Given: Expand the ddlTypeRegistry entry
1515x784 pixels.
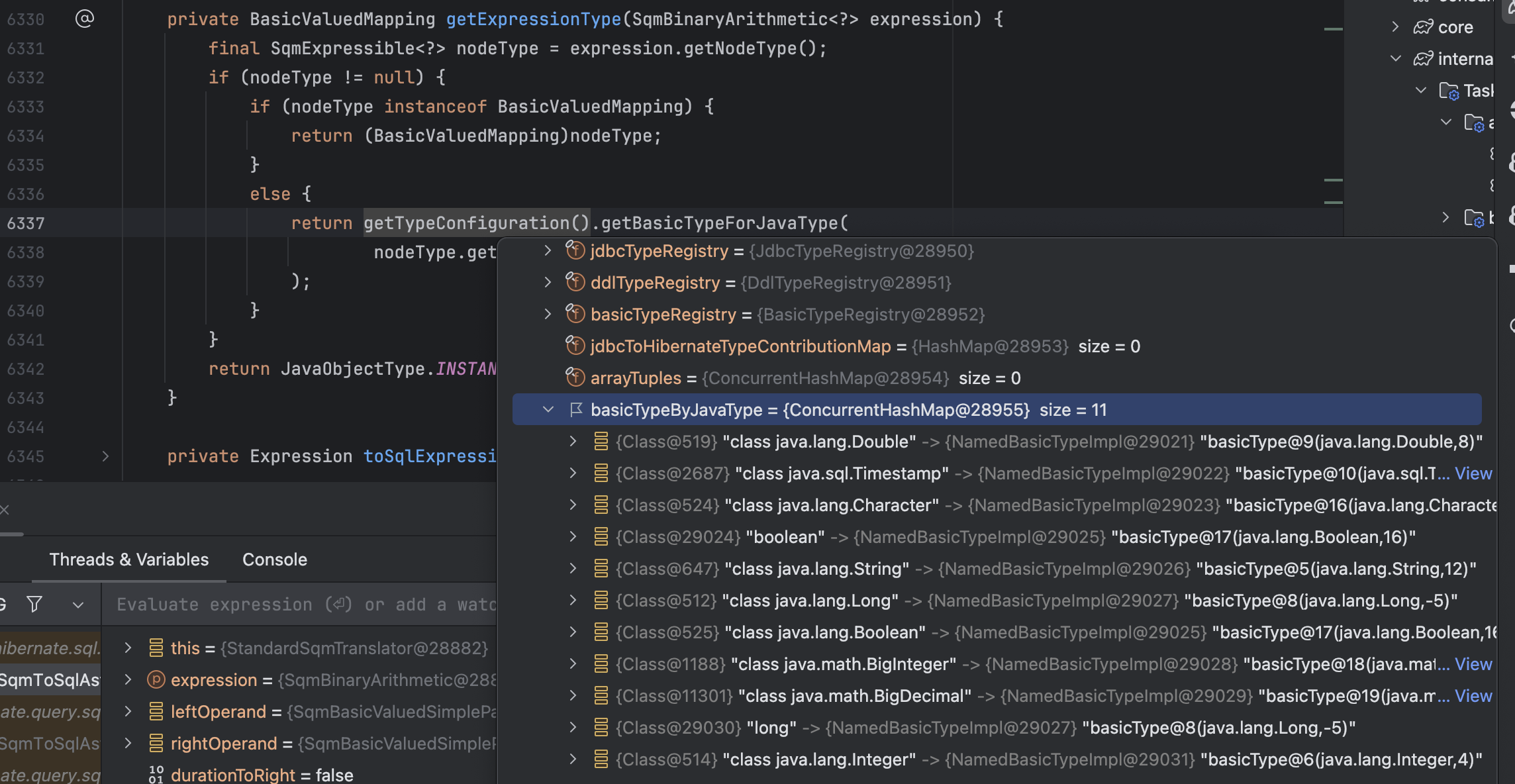Looking at the screenshot, I should pyautogui.click(x=548, y=283).
